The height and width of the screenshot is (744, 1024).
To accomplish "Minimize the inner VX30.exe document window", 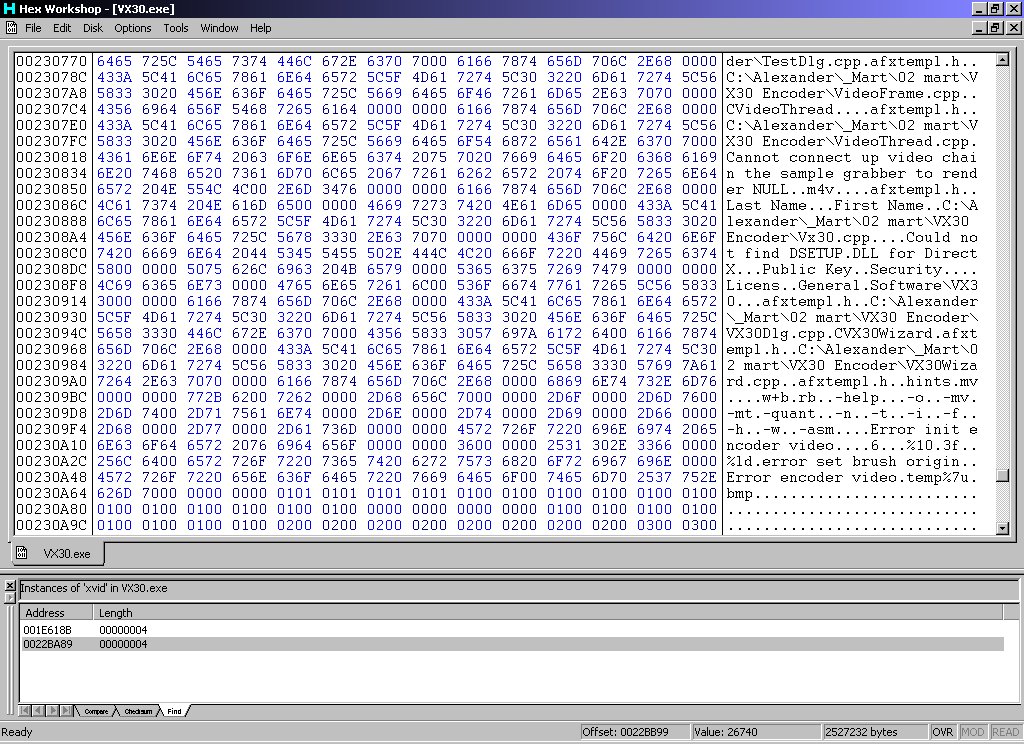I will pyautogui.click(x=978, y=28).
